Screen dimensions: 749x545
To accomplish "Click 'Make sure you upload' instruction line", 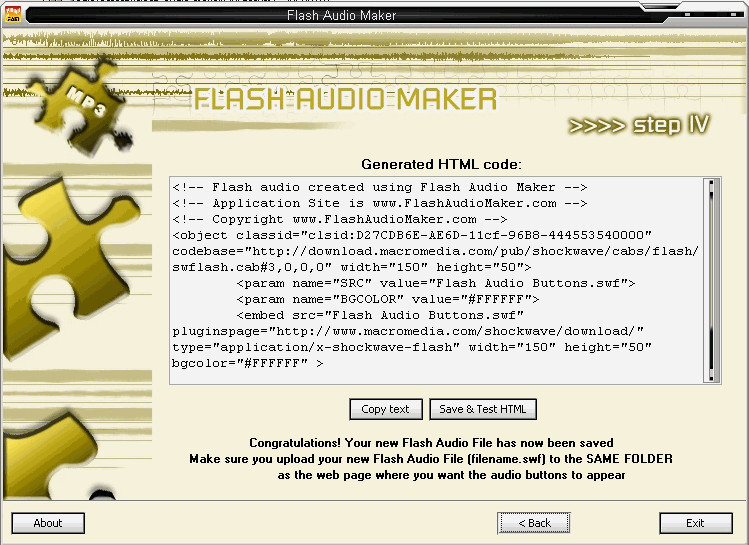I will [x=431, y=459].
